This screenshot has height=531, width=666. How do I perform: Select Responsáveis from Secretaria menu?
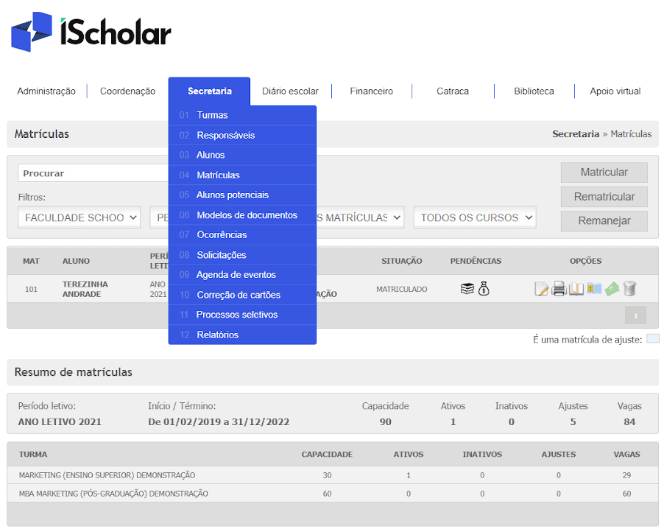pyautogui.click(x=243, y=135)
